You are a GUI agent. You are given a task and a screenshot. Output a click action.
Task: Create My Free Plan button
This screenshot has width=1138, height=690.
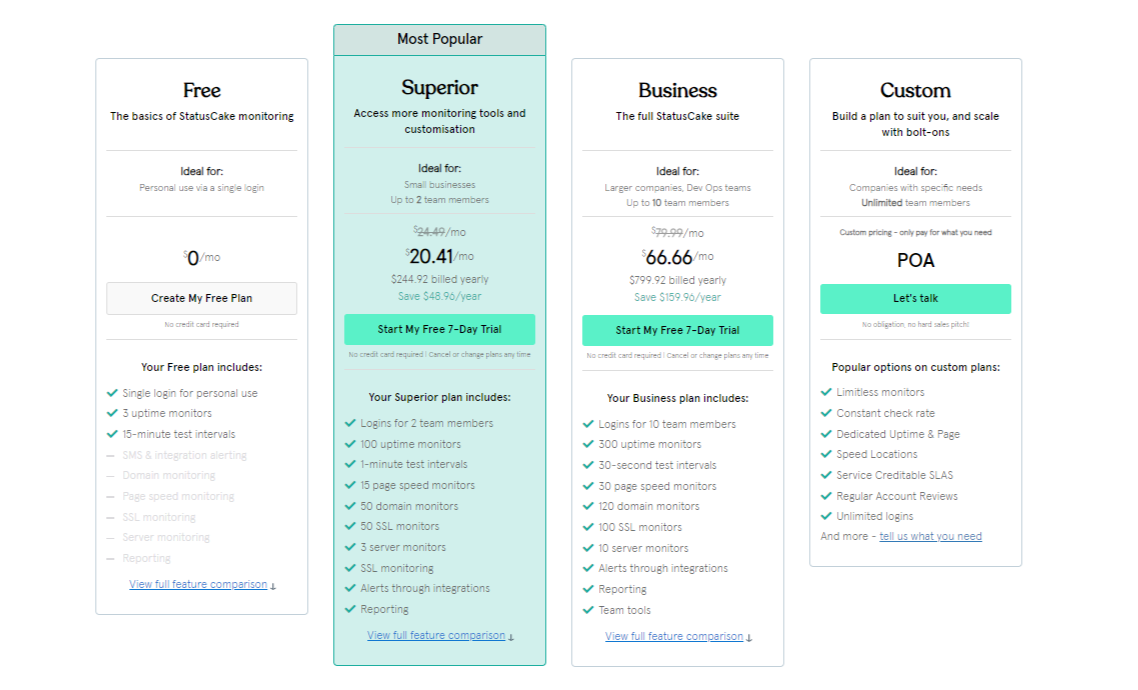coord(202,298)
